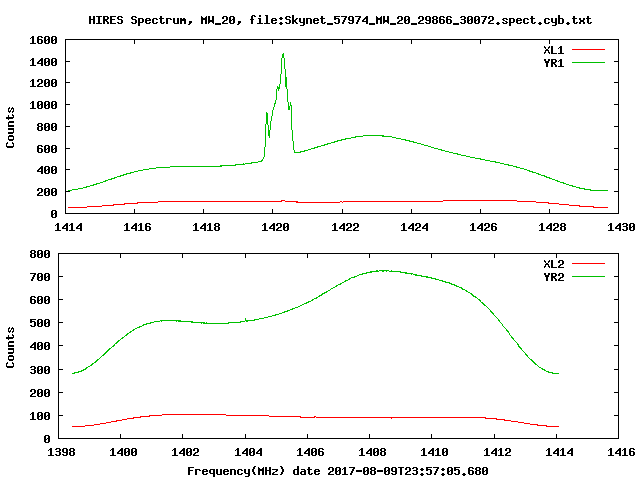Click the 300 tick label on bottom plot

click(x=40, y=370)
